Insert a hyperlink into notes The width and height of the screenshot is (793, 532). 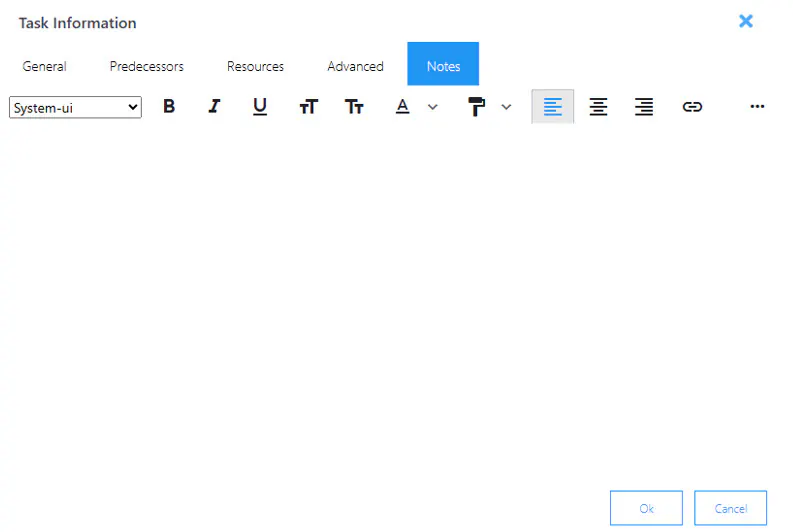692,107
